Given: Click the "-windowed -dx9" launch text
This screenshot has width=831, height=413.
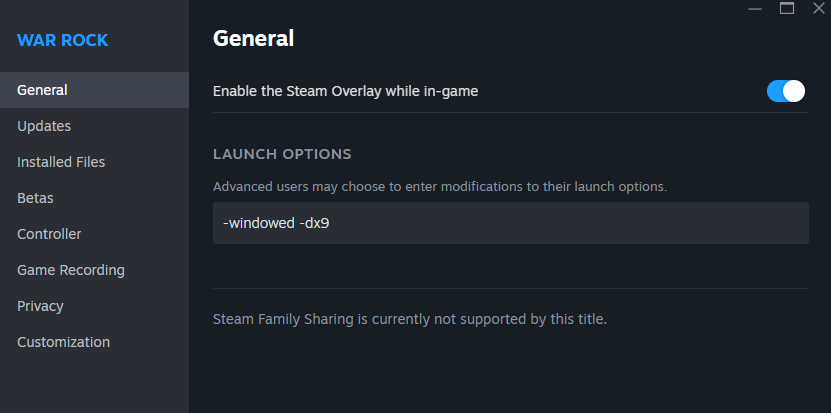Looking at the screenshot, I should 276,223.
